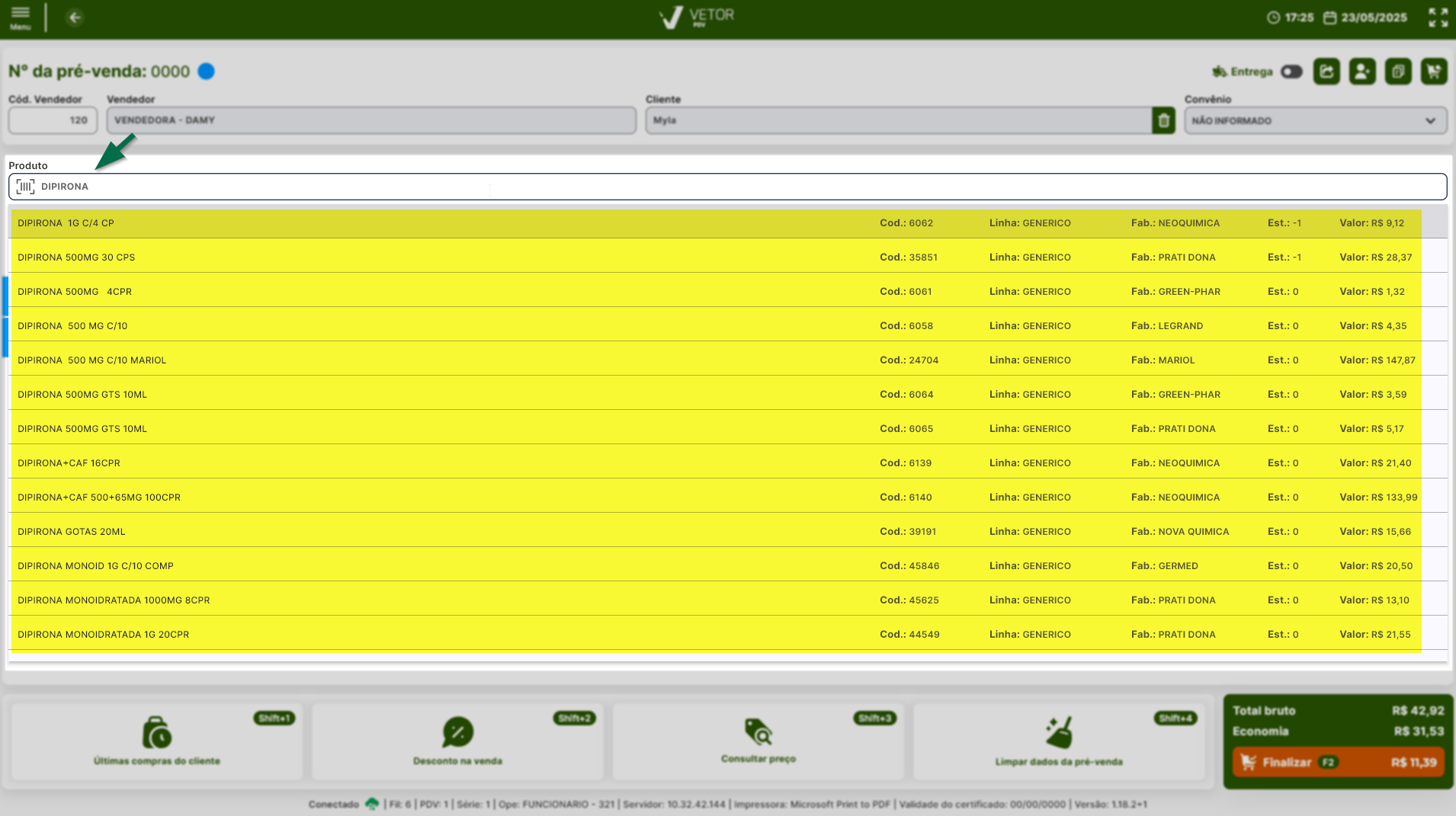Viewport: 1456px width, 816px height.
Task: Click Fab.: GERMED cell
Action: 1165,566
